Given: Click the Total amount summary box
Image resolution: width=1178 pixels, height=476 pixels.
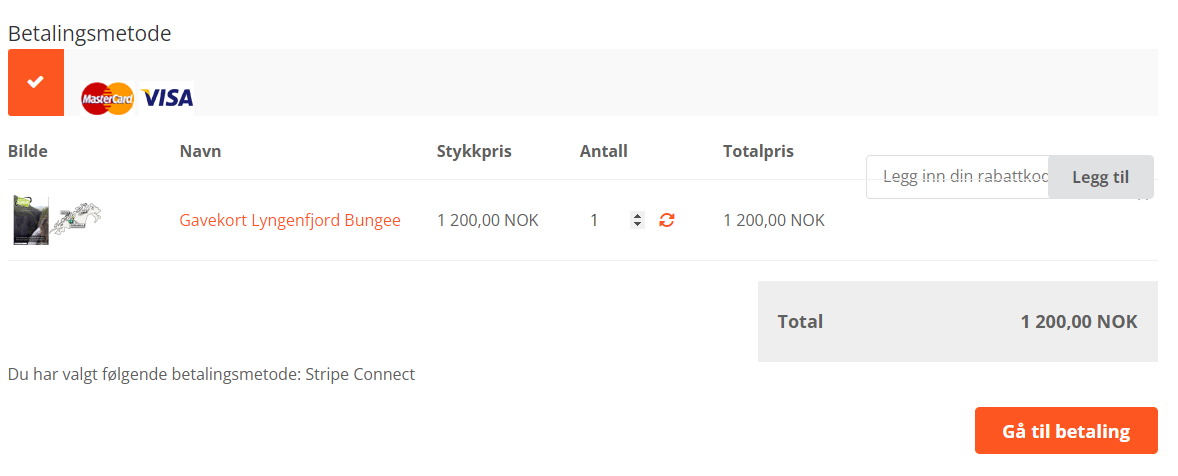Looking at the screenshot, I should (957, 321).
